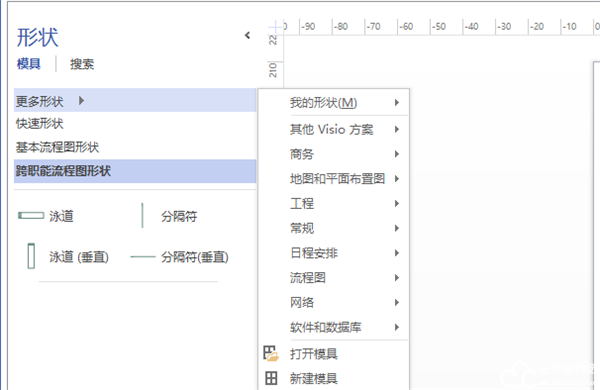Open the 网络 submenu

[x=334, y=302]
